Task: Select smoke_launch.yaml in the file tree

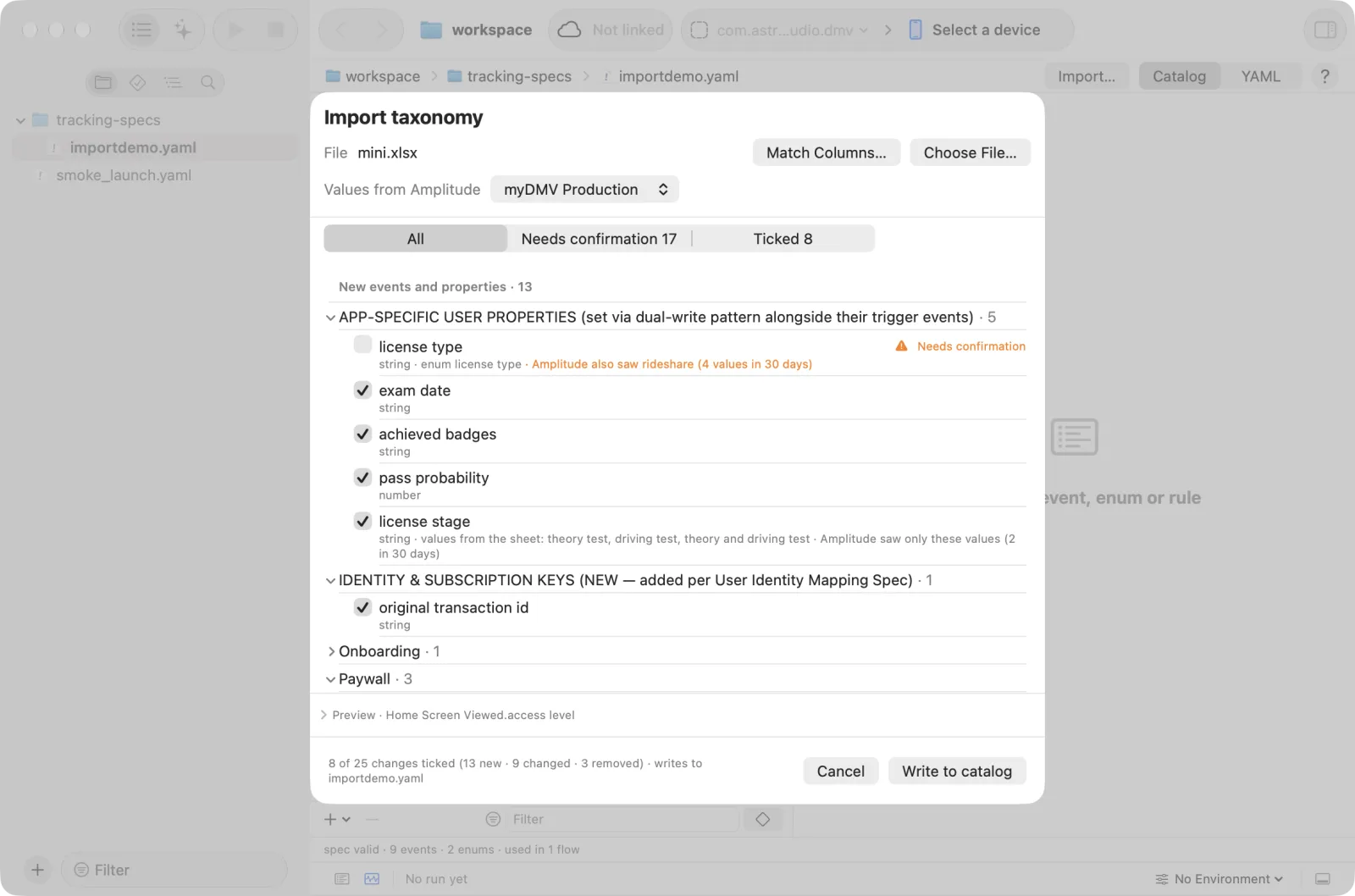Action: [124, 175]
